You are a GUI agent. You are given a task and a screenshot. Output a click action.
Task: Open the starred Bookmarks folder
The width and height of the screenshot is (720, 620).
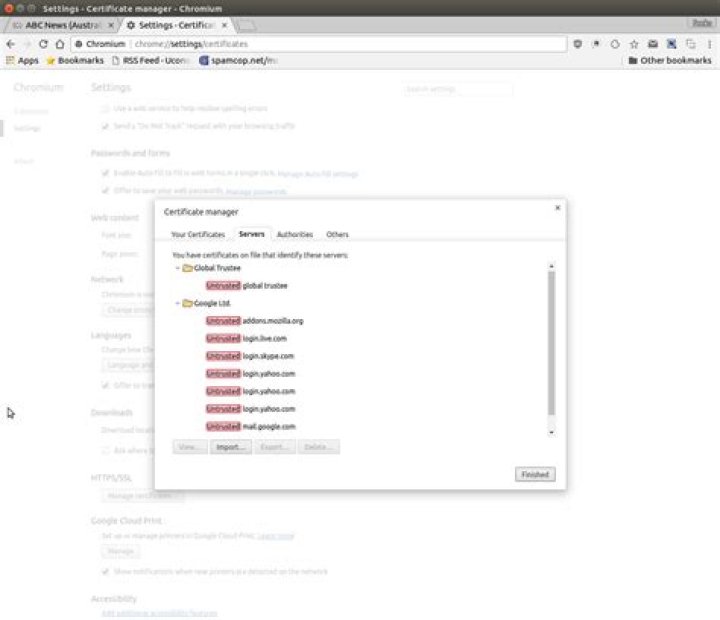[75, 61]
